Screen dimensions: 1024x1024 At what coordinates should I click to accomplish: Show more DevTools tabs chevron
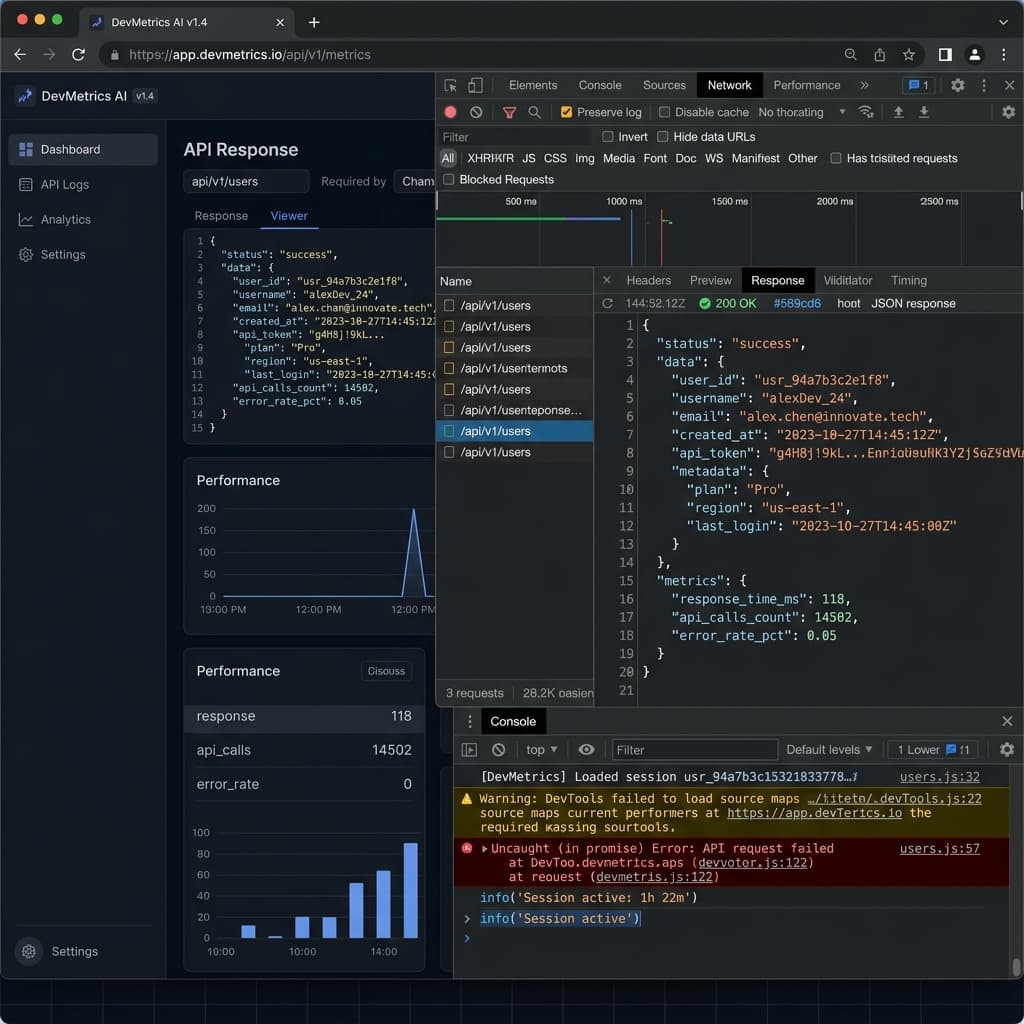[865, 86]
